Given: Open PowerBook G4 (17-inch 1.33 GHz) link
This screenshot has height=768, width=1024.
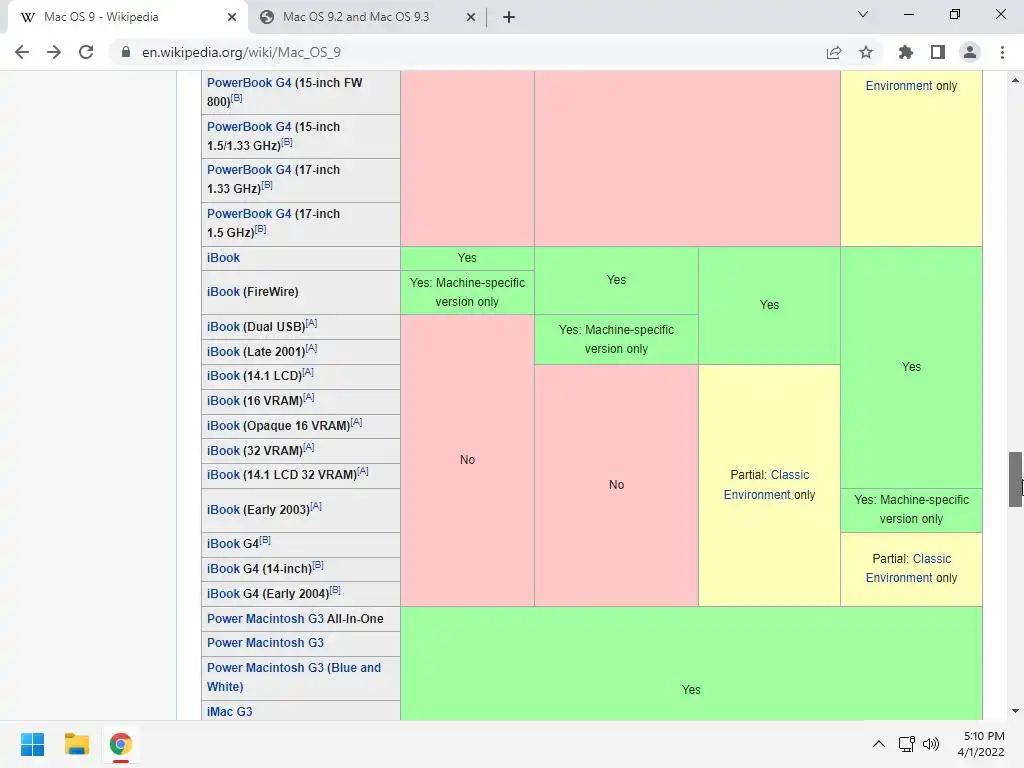Looking at the screenshot, I should click(x=249, y=170).
